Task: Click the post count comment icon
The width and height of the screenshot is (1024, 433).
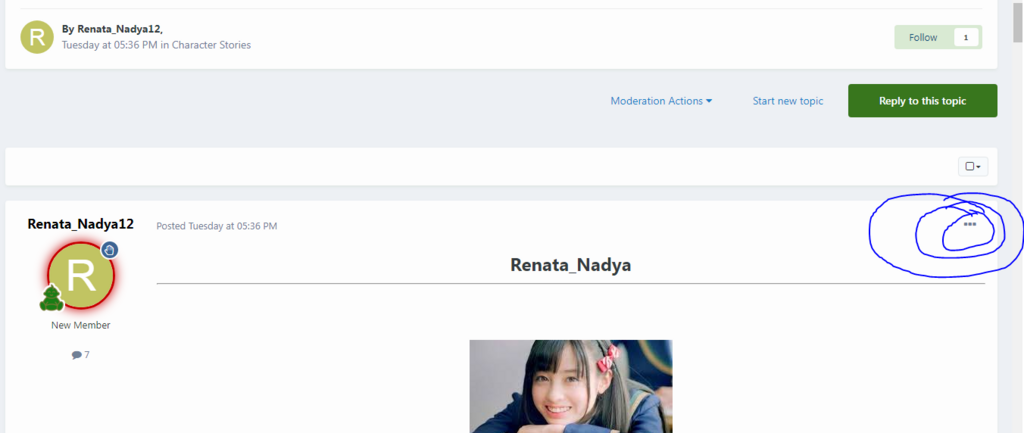Action: pos(76,355)
